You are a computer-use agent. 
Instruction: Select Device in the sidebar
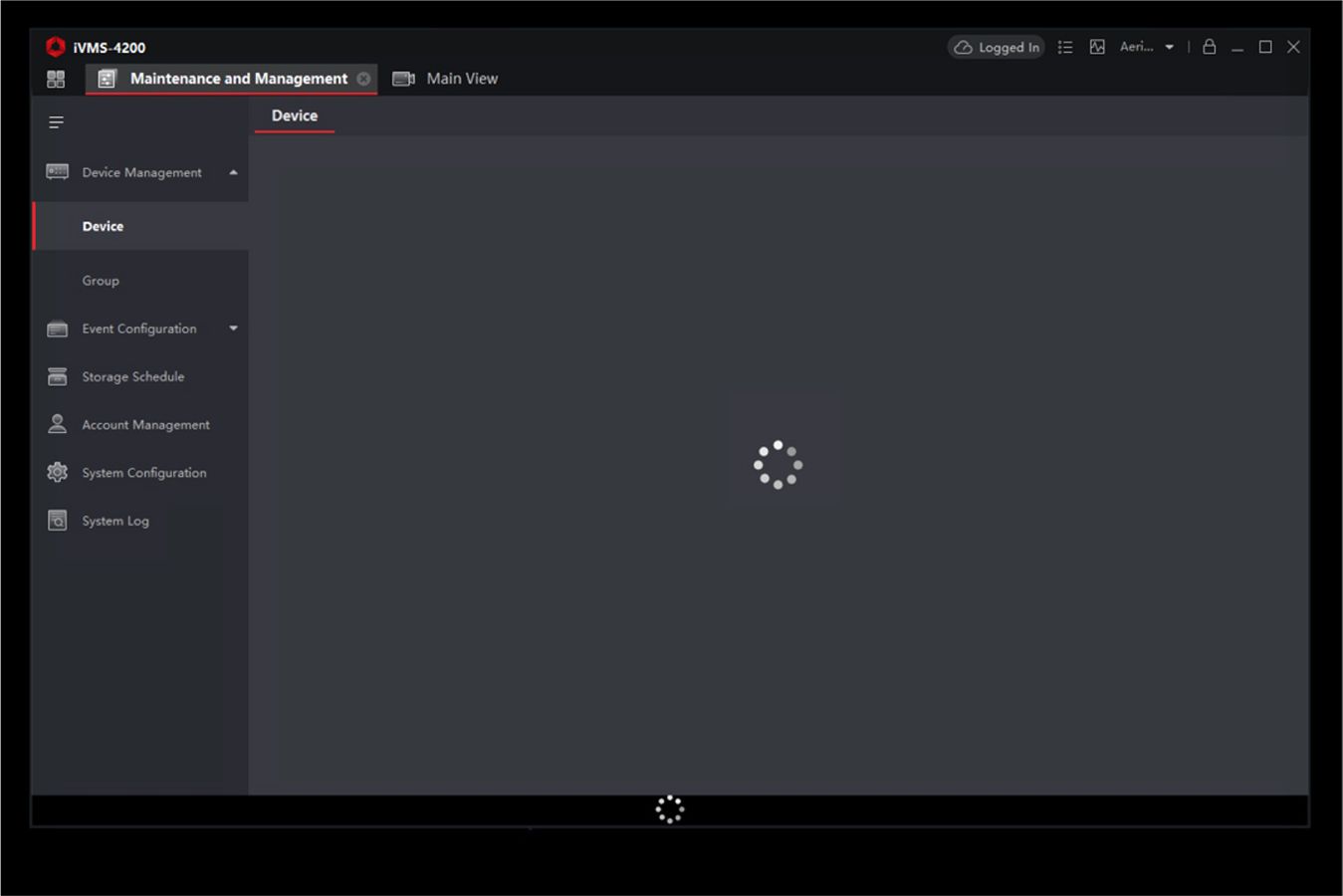click(104, 226)
